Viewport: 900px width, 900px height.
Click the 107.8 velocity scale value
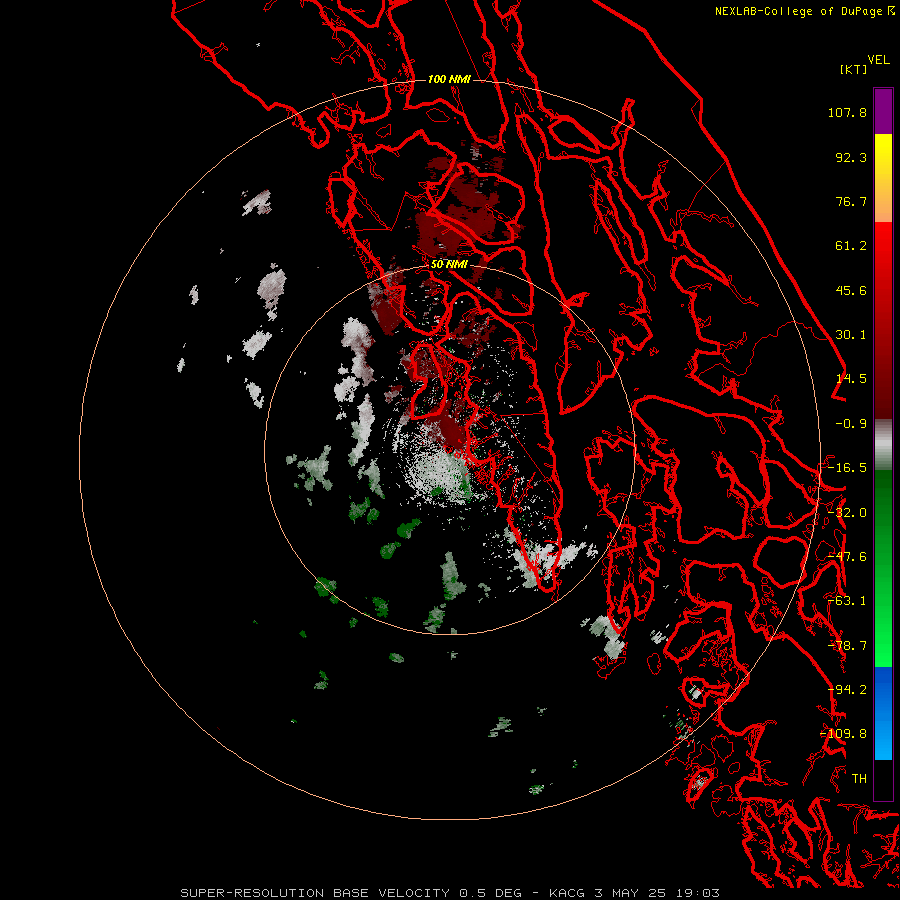847,112
